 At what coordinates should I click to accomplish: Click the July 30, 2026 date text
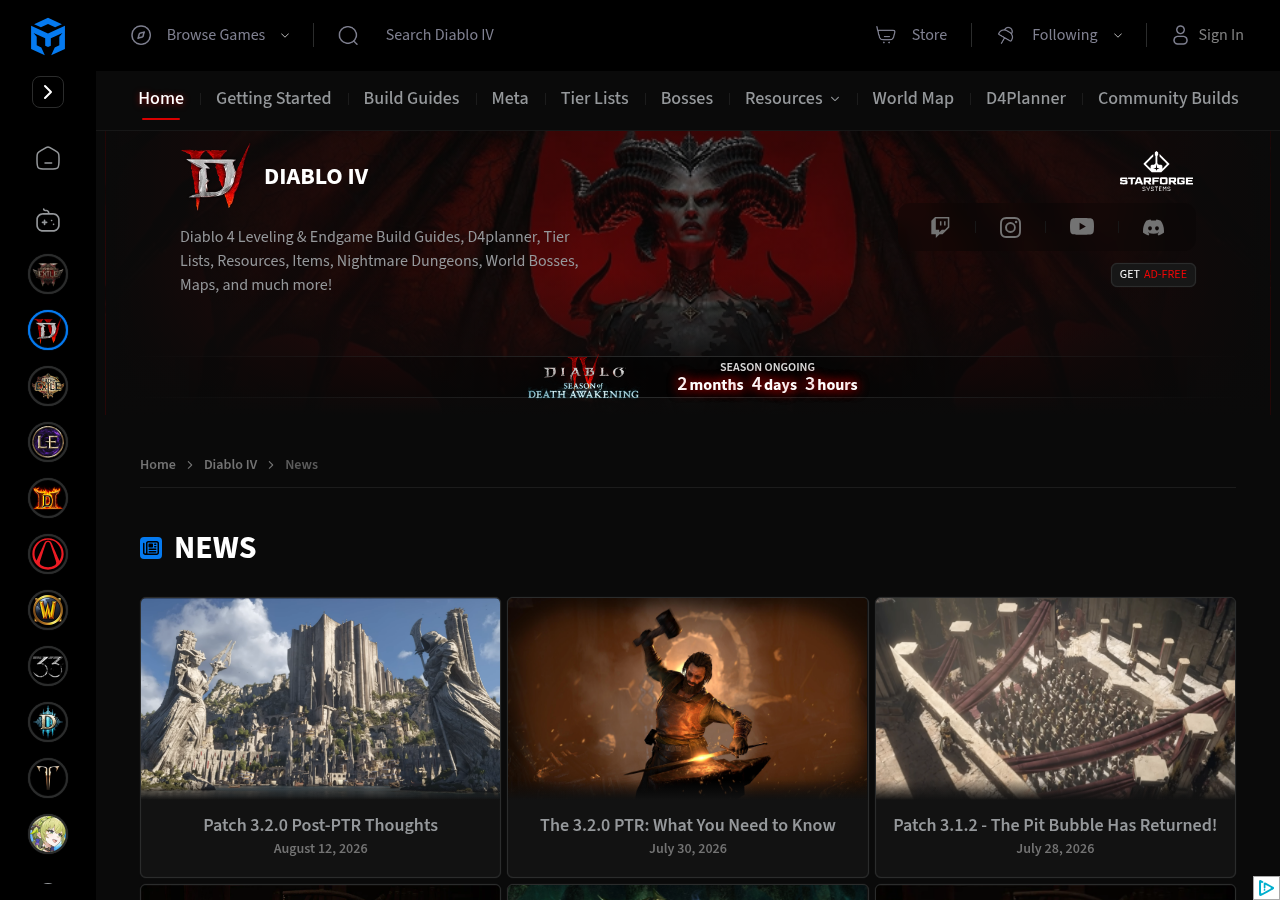[x=688, y=848]
